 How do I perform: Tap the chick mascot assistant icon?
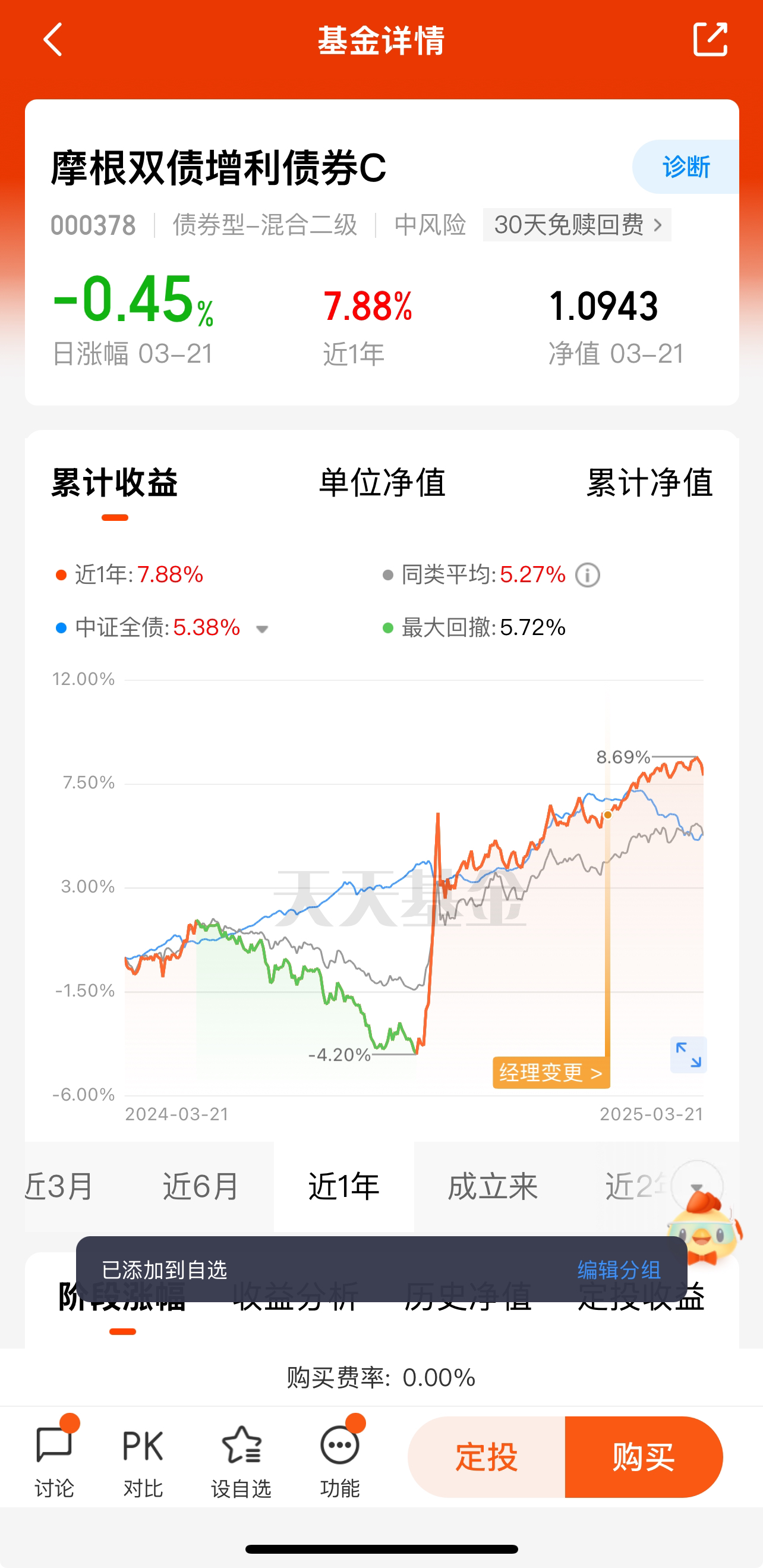[705, 1227]
